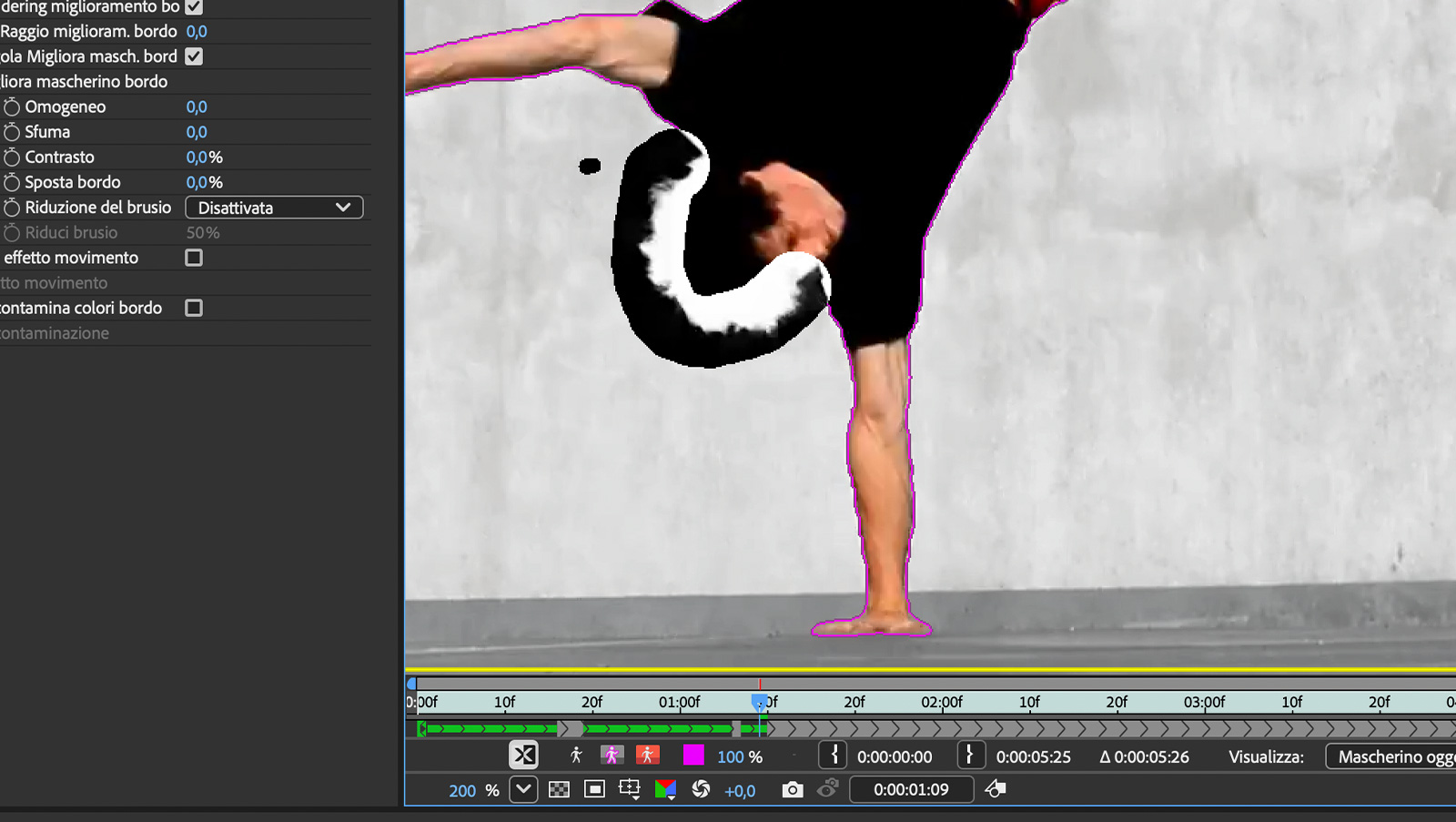The width and height of the screenshot is (1456, 822).
Task: Click the start time 0:00:00:00 text
Action: (x=895, y=756)
